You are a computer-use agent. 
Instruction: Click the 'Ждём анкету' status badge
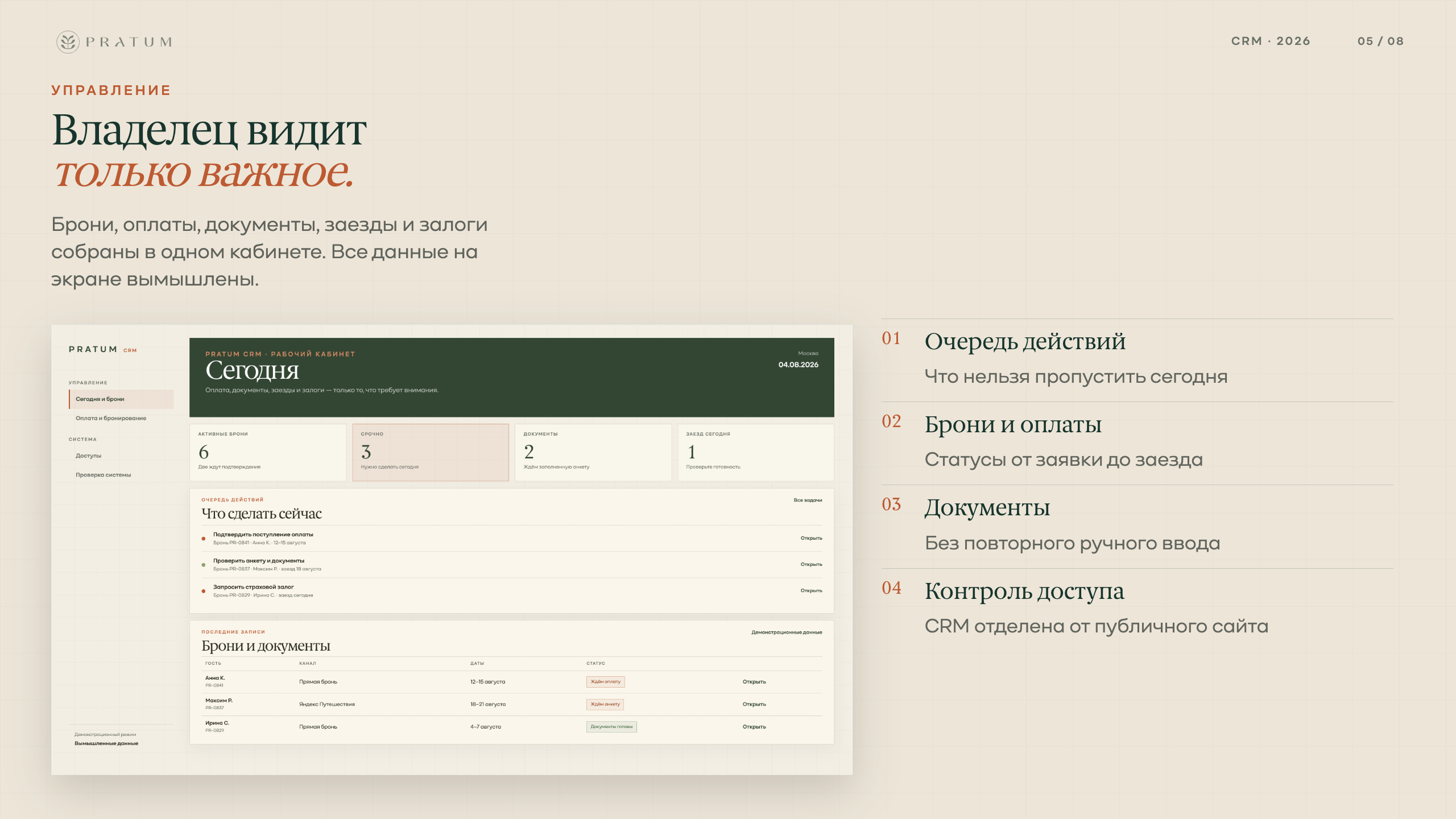[x=605, y=704]
